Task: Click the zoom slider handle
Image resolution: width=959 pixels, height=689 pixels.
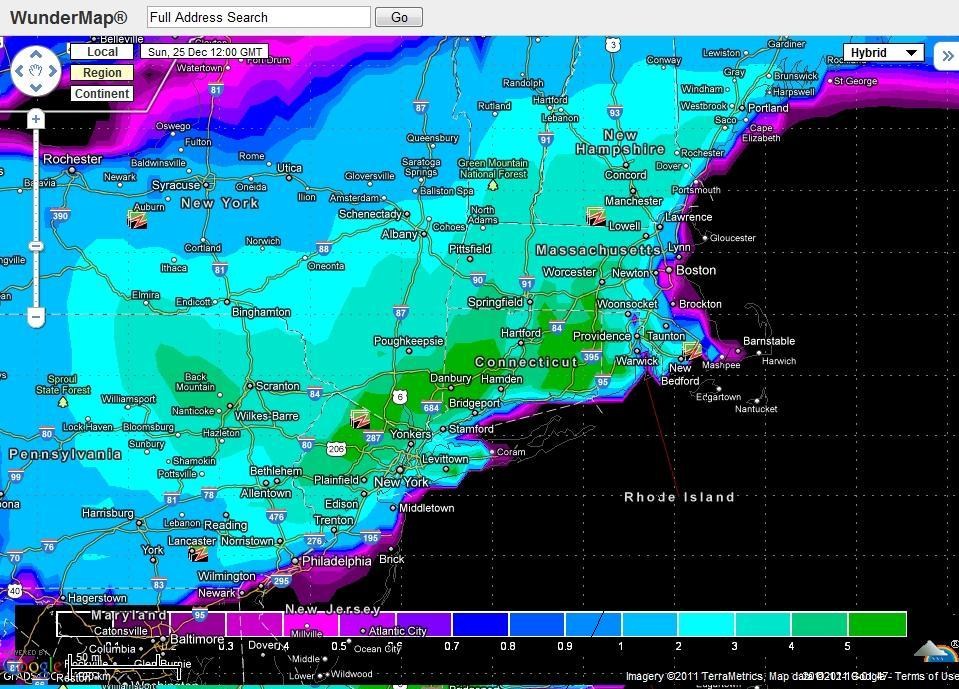Action: [x=36, y=246]
